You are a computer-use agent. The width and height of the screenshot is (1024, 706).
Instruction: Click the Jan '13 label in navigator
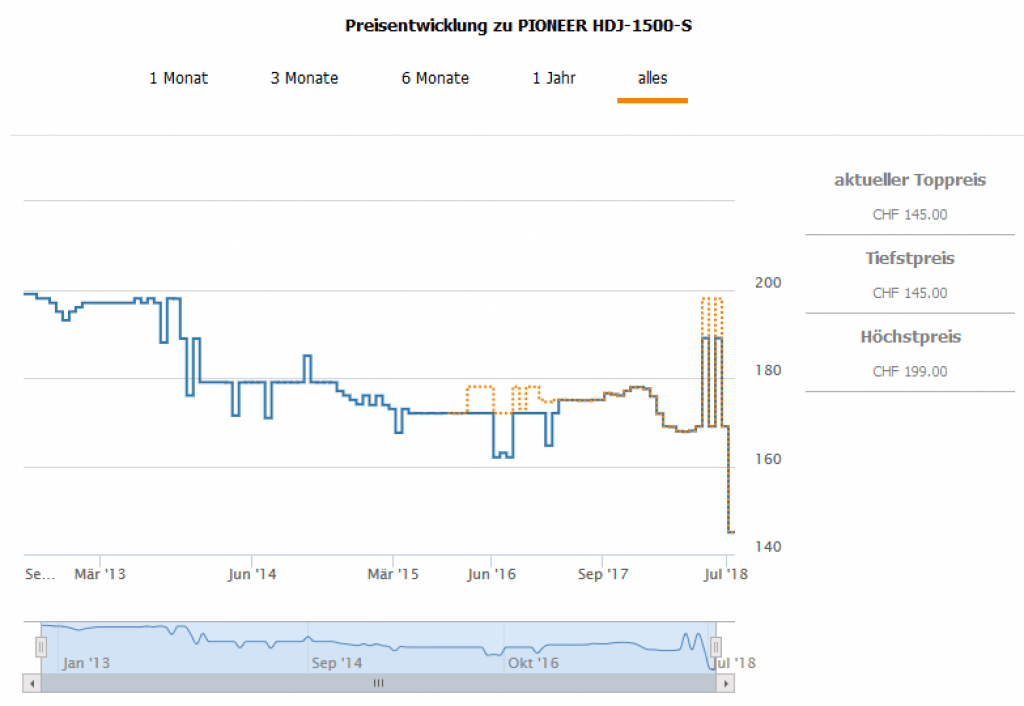pos(86,663)
